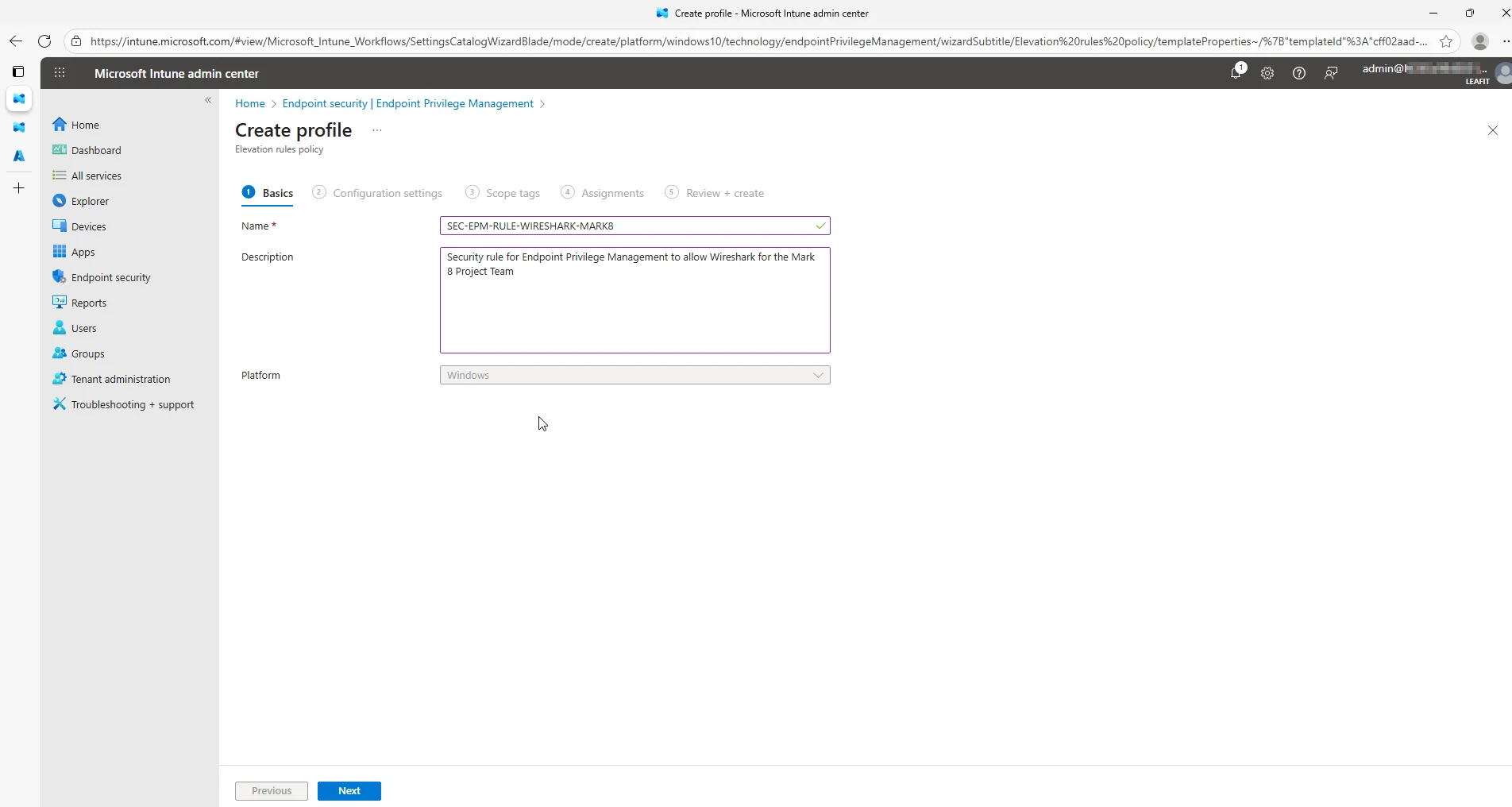Screen dimensions: 1512x807
Task: Switch to Assignments step
Action: click(x=602, y=193)
